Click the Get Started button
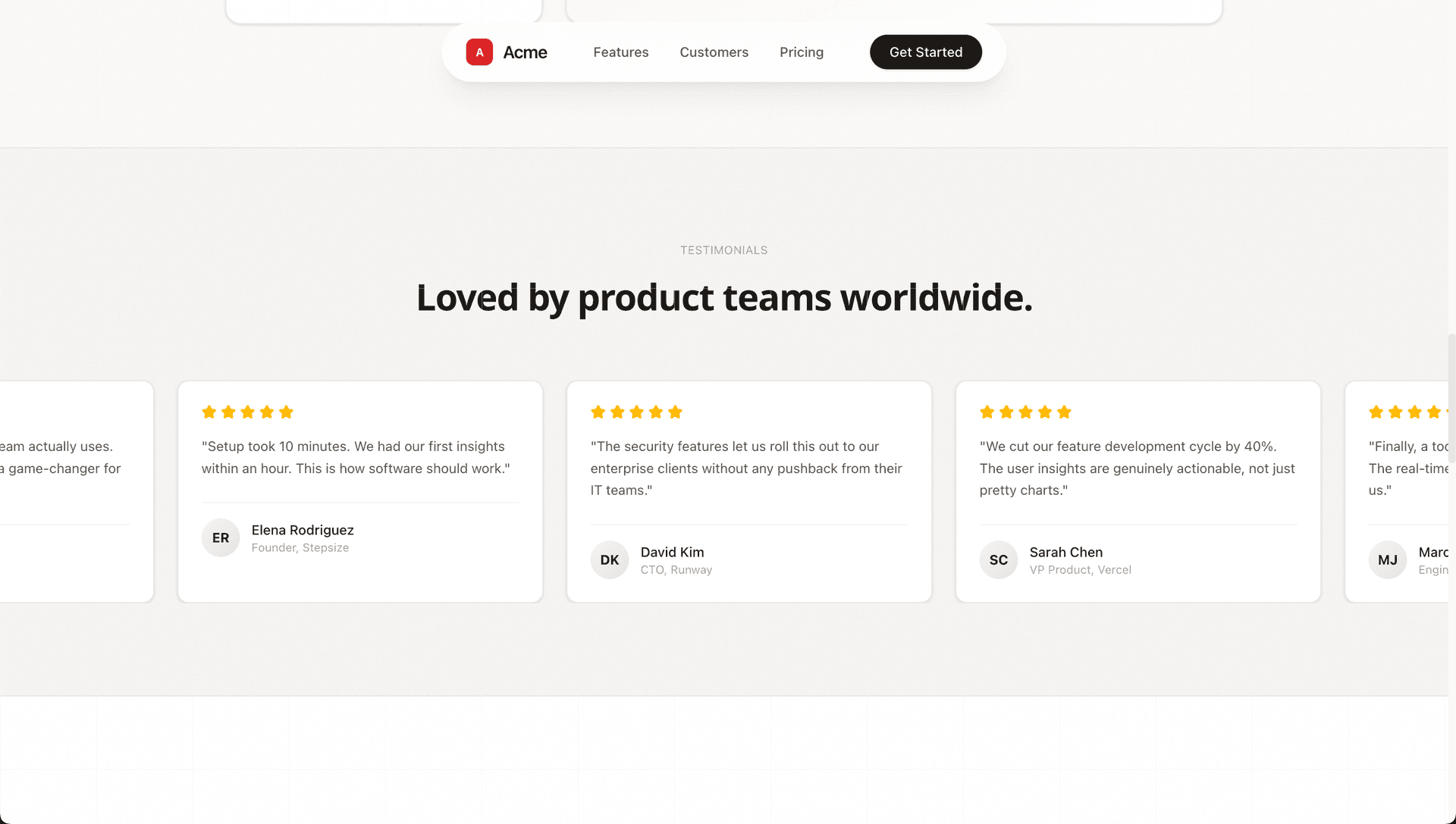Screen dimensions: 1456x824 click(925, 52)
